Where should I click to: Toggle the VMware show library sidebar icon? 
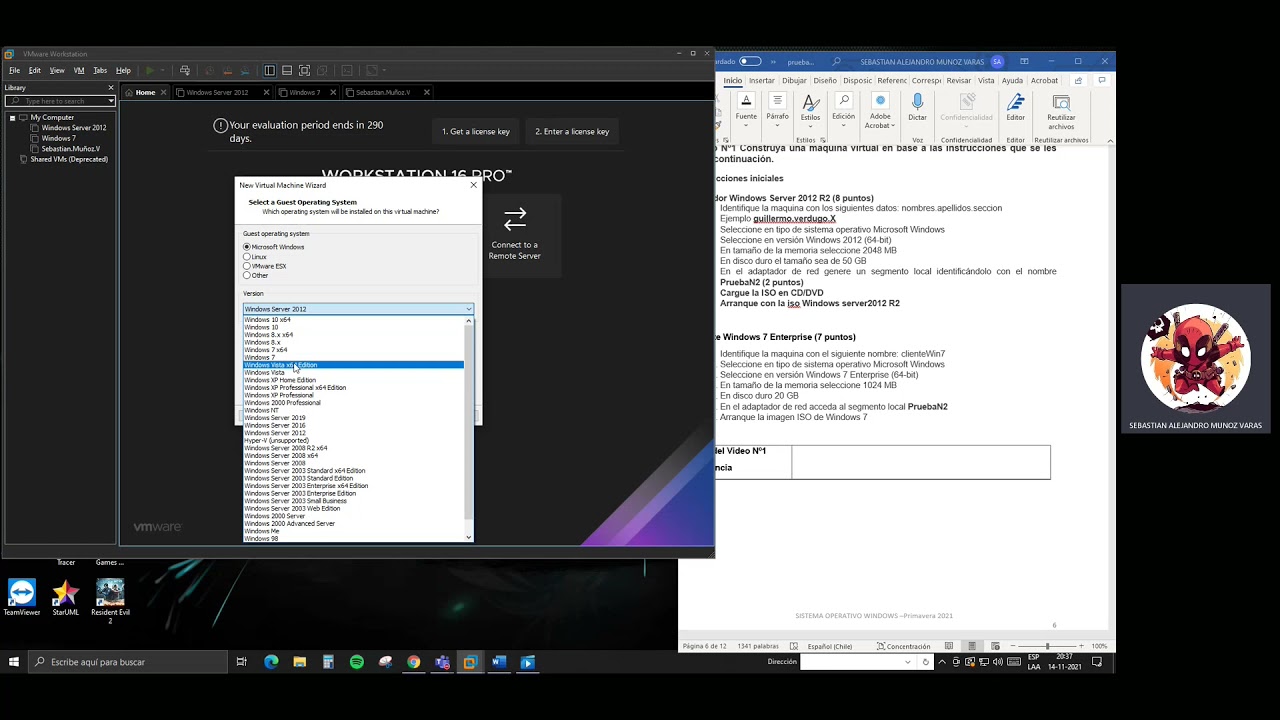[x=269, y=71]
